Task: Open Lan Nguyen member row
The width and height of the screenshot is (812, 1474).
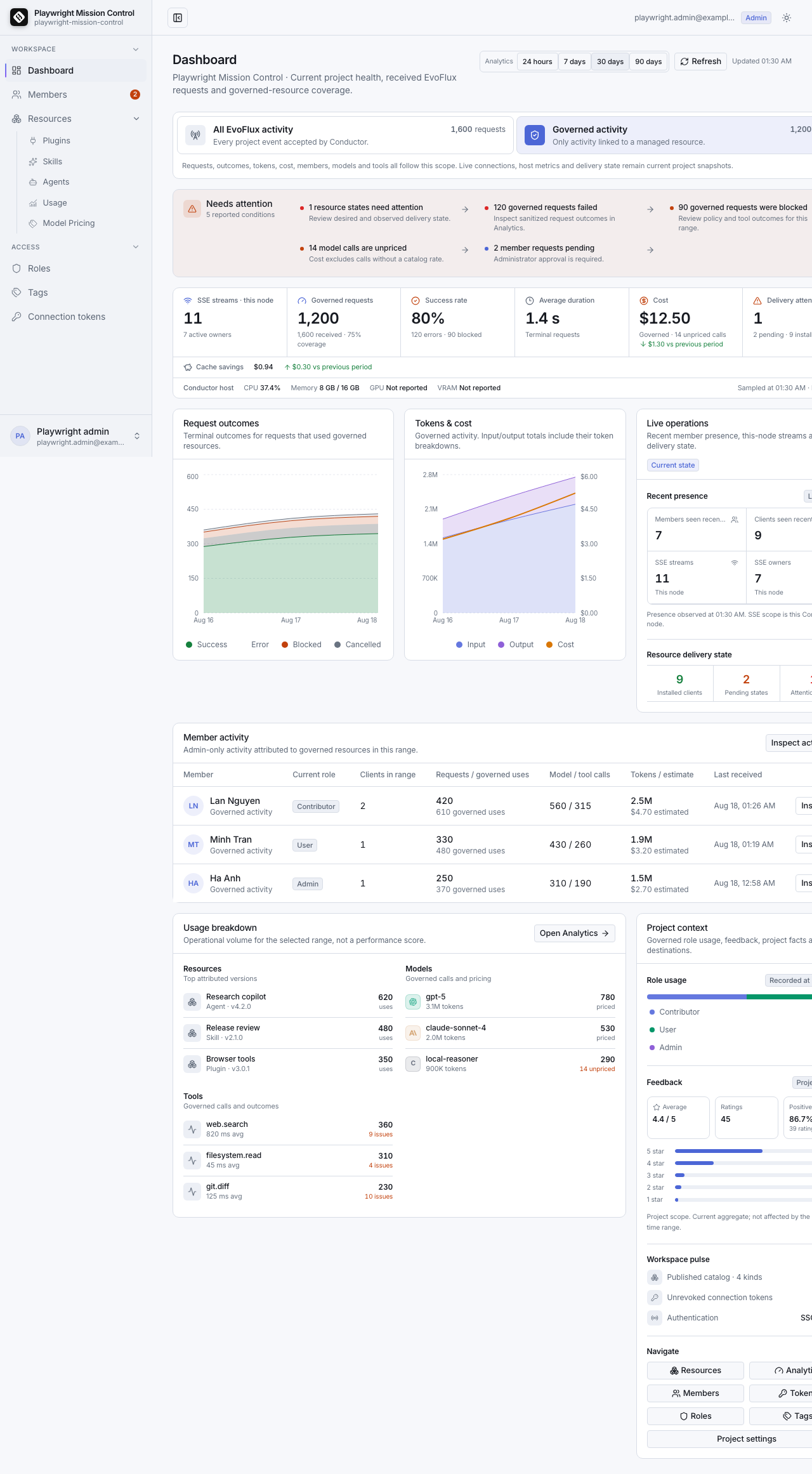Action: click(492, 806)
